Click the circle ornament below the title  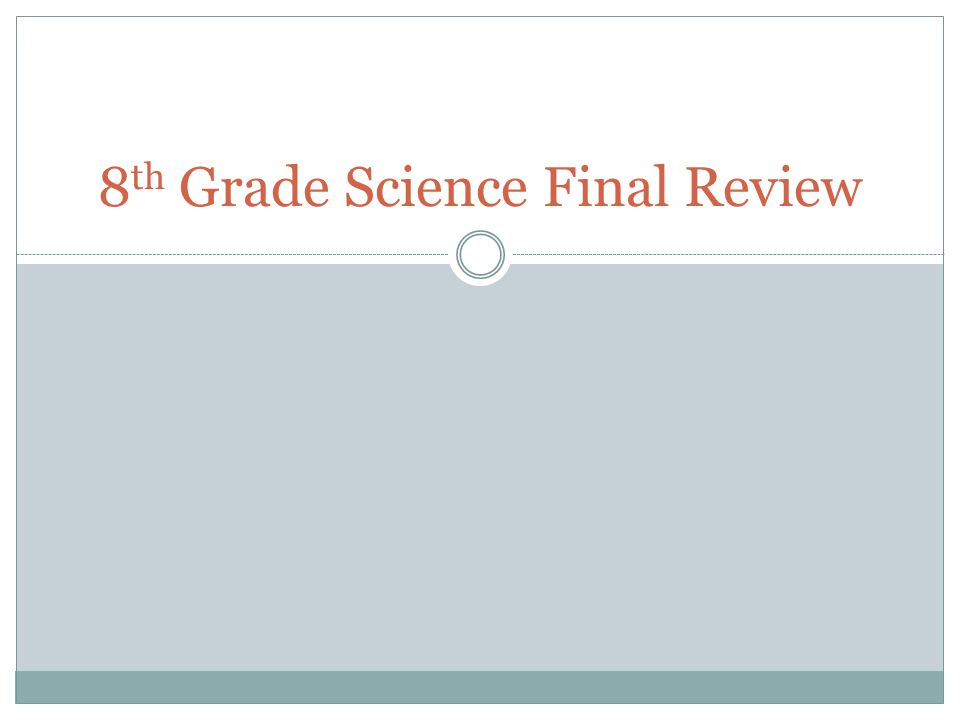coord(481,254)
